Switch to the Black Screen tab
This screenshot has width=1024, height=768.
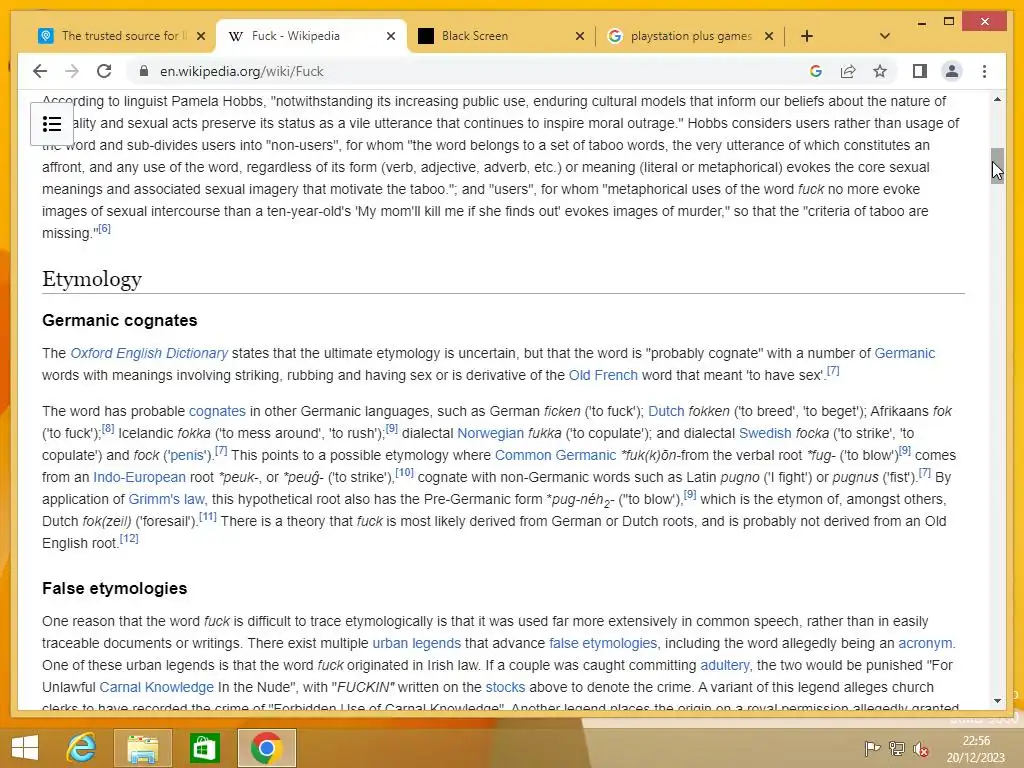[x=501, y=36]
